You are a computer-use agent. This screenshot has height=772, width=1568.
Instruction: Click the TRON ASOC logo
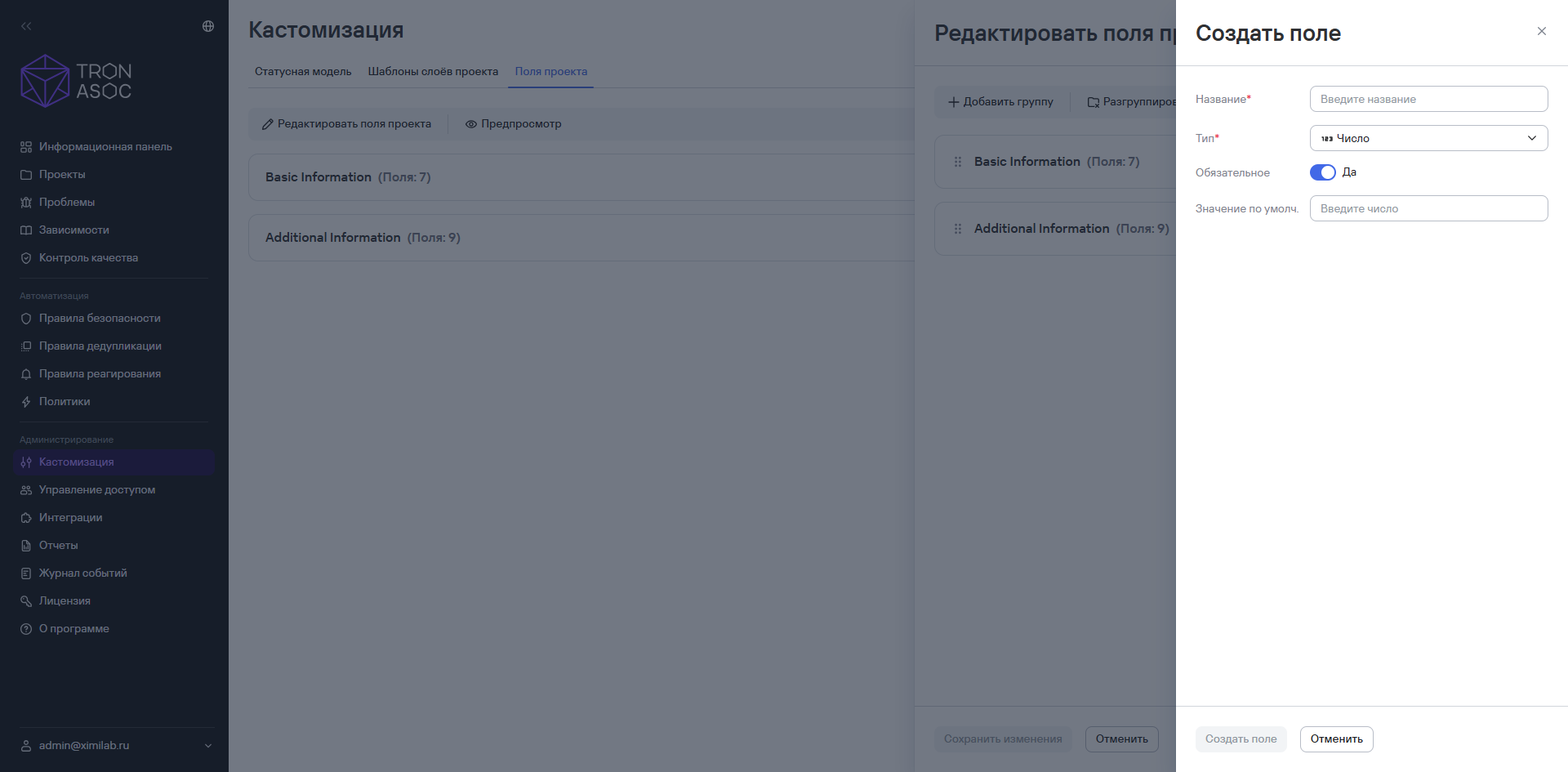pos(76,81)
